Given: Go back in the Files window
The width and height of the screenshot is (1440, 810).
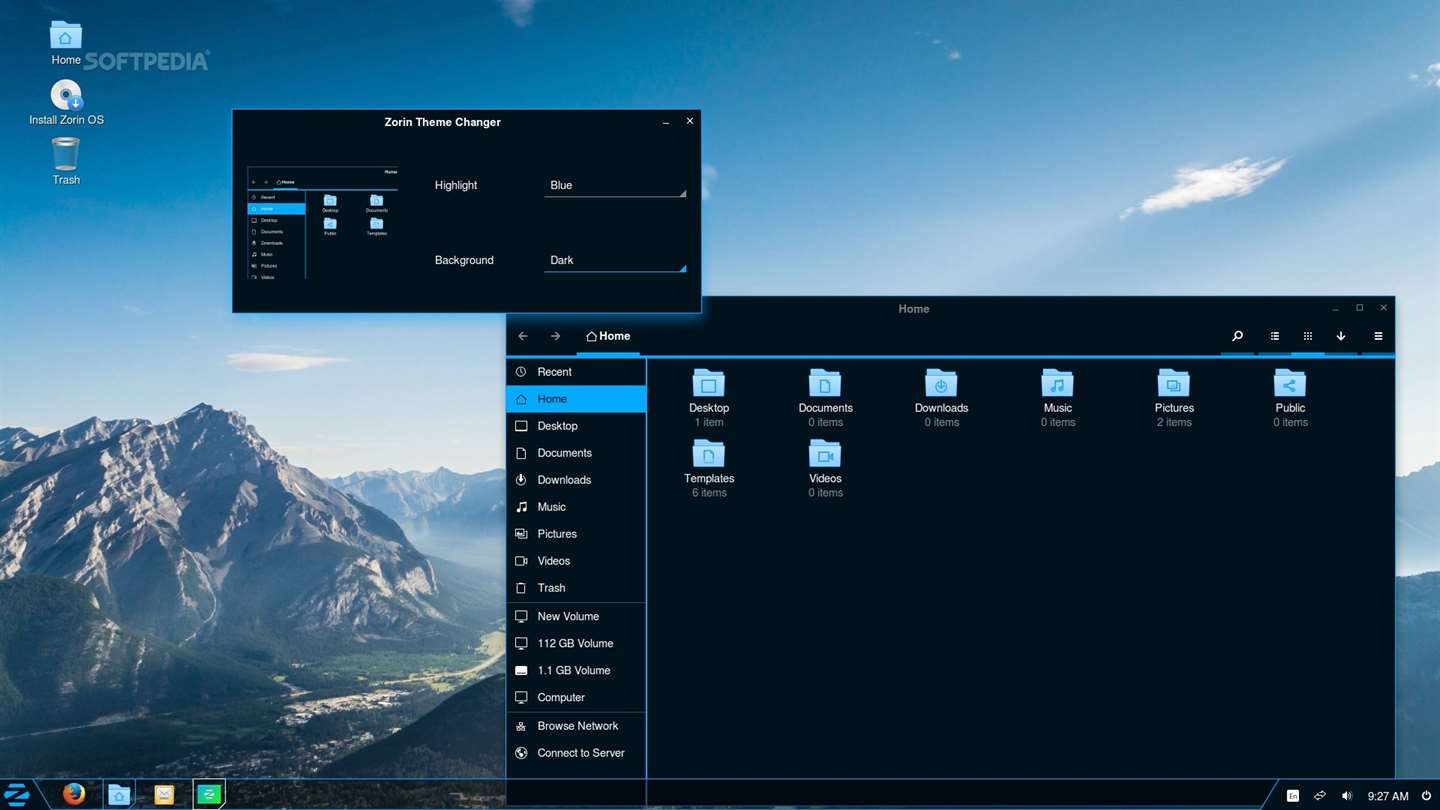Looking at the screenshot, I should pyautogui.click(x=523, y=336).
